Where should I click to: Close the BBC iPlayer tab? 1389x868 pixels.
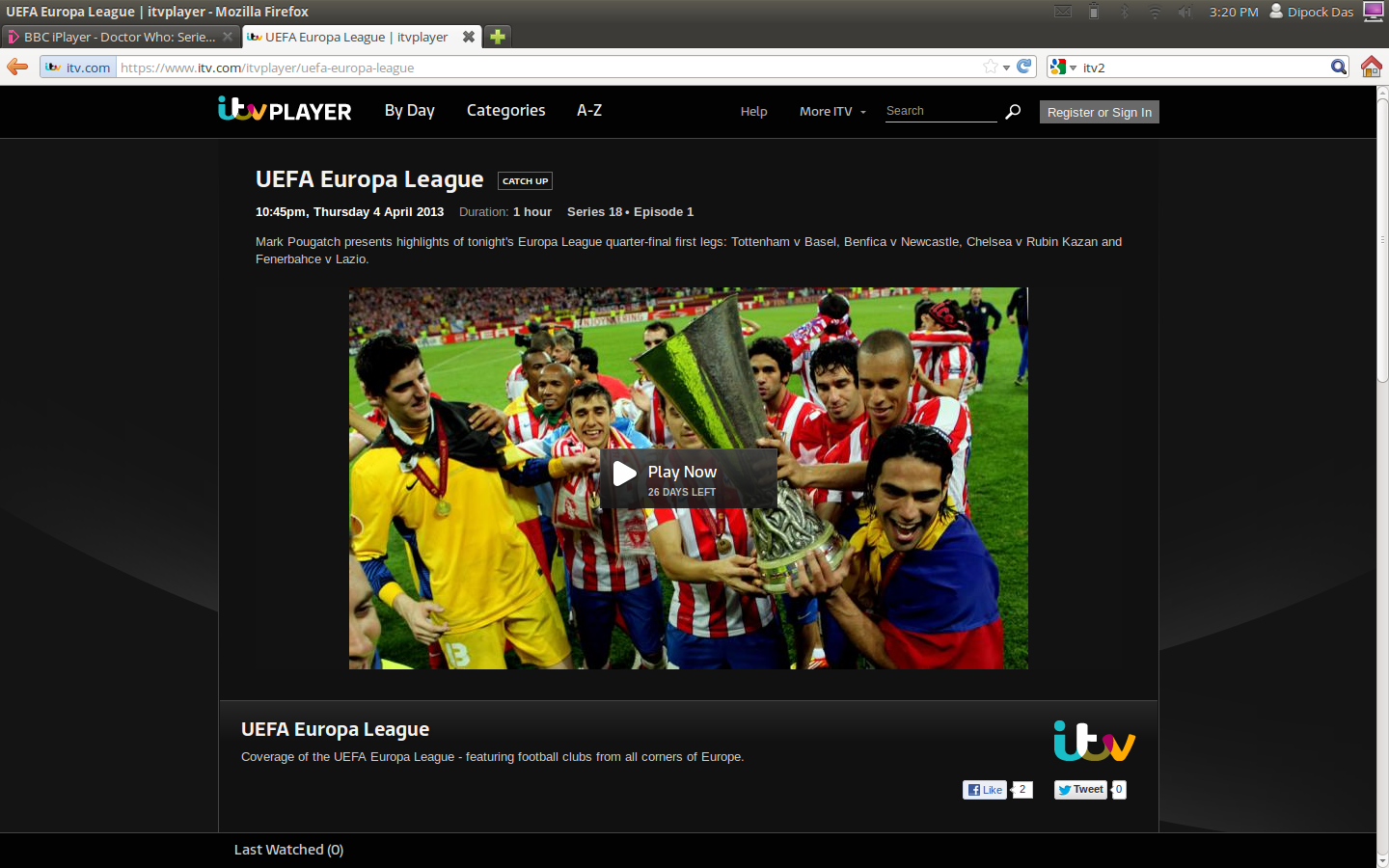pyautogui.click(x=228, y=37)
